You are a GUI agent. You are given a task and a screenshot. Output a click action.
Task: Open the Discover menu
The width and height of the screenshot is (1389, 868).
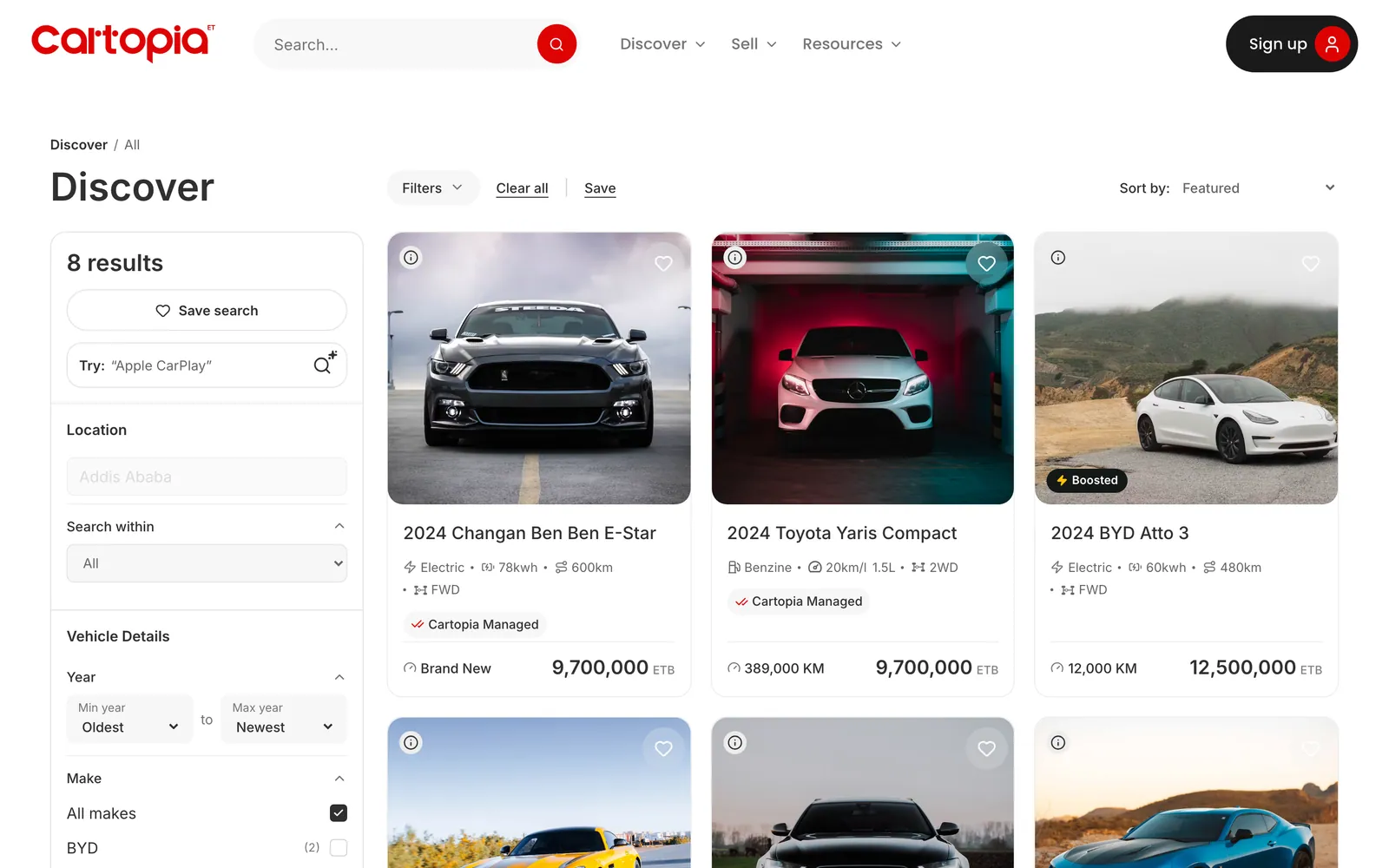click(662, 44)
